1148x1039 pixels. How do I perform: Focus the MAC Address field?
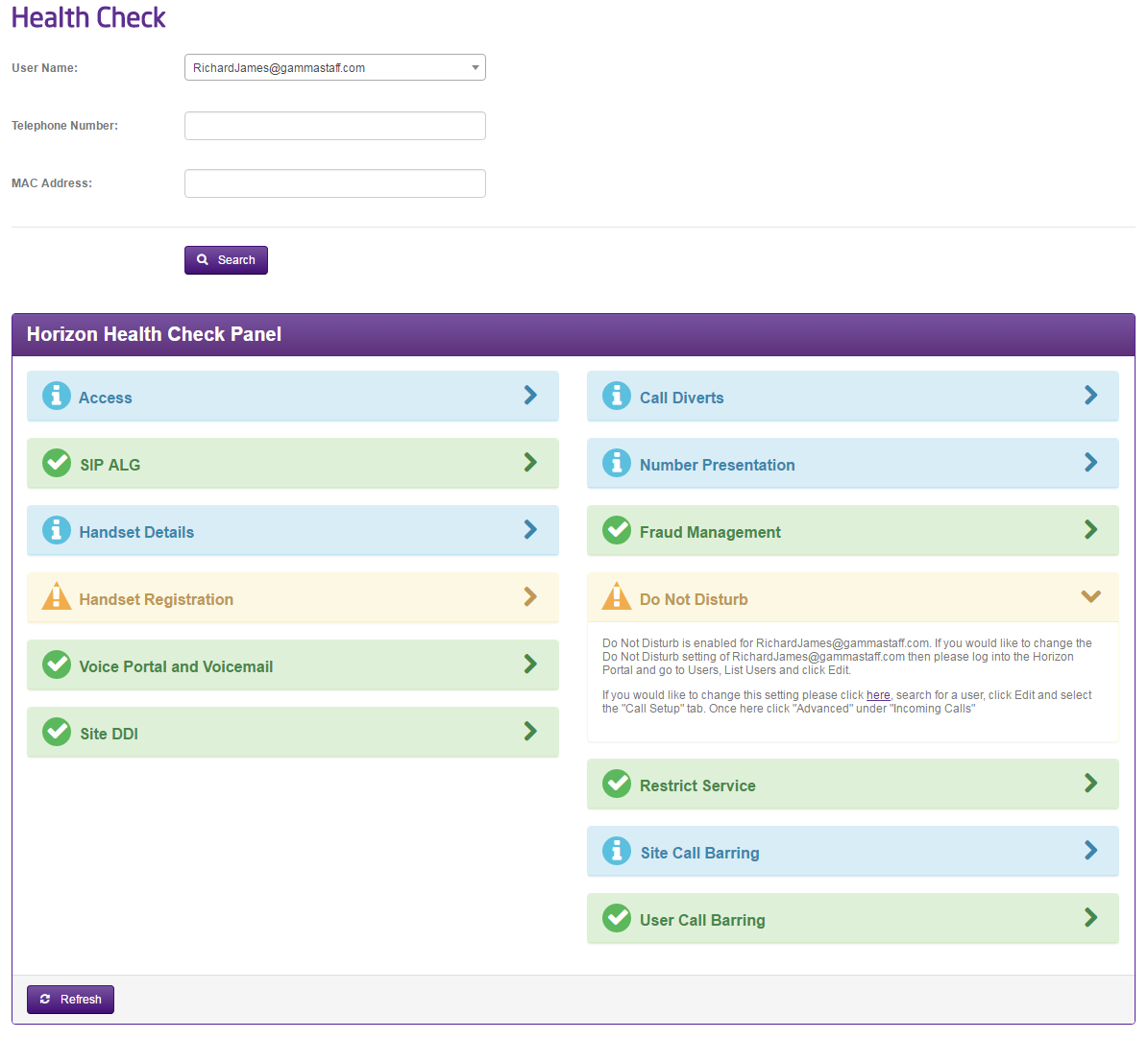tap(335, 183)
